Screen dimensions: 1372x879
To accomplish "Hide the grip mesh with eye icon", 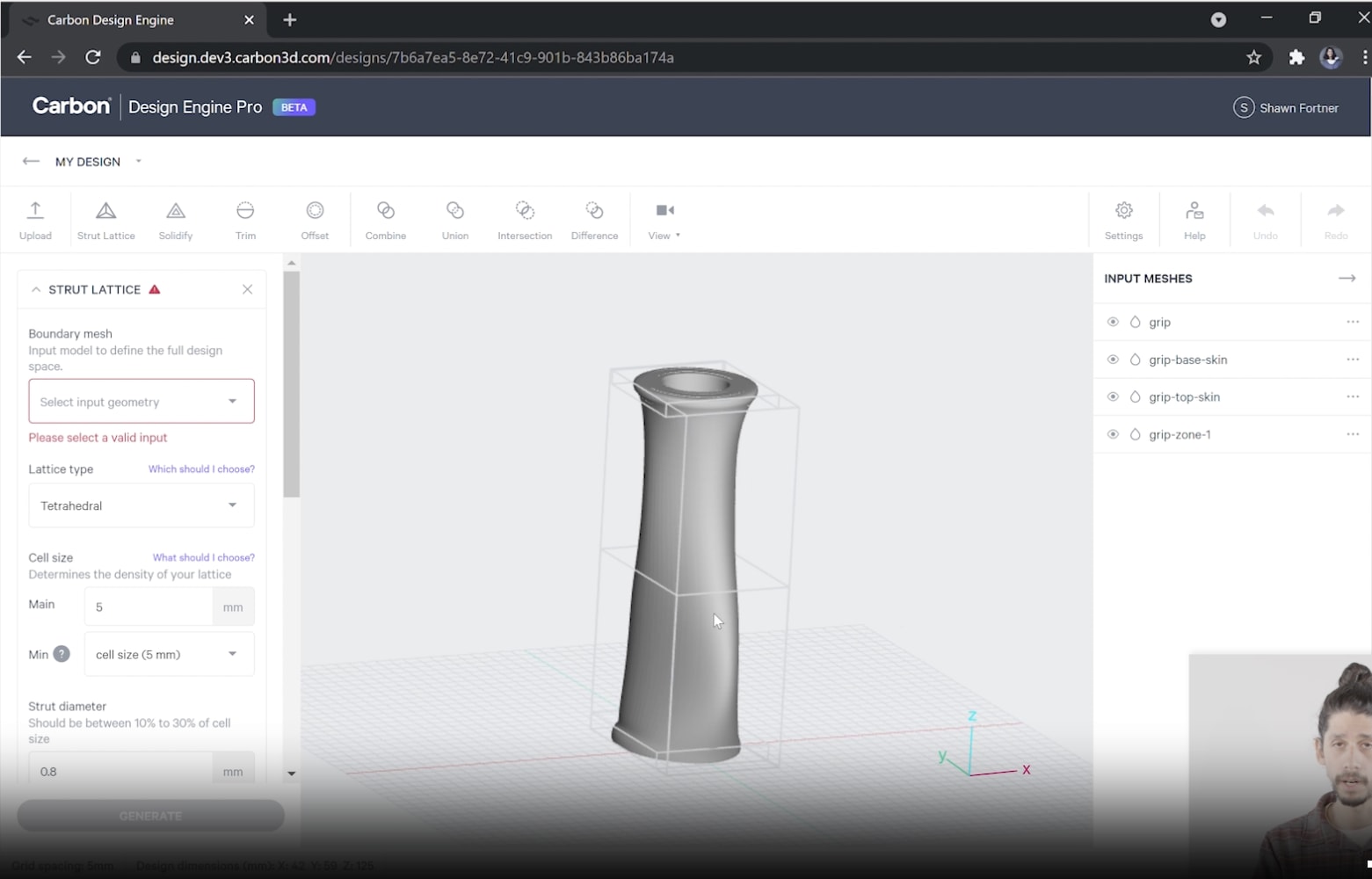I will [1113, 323].
